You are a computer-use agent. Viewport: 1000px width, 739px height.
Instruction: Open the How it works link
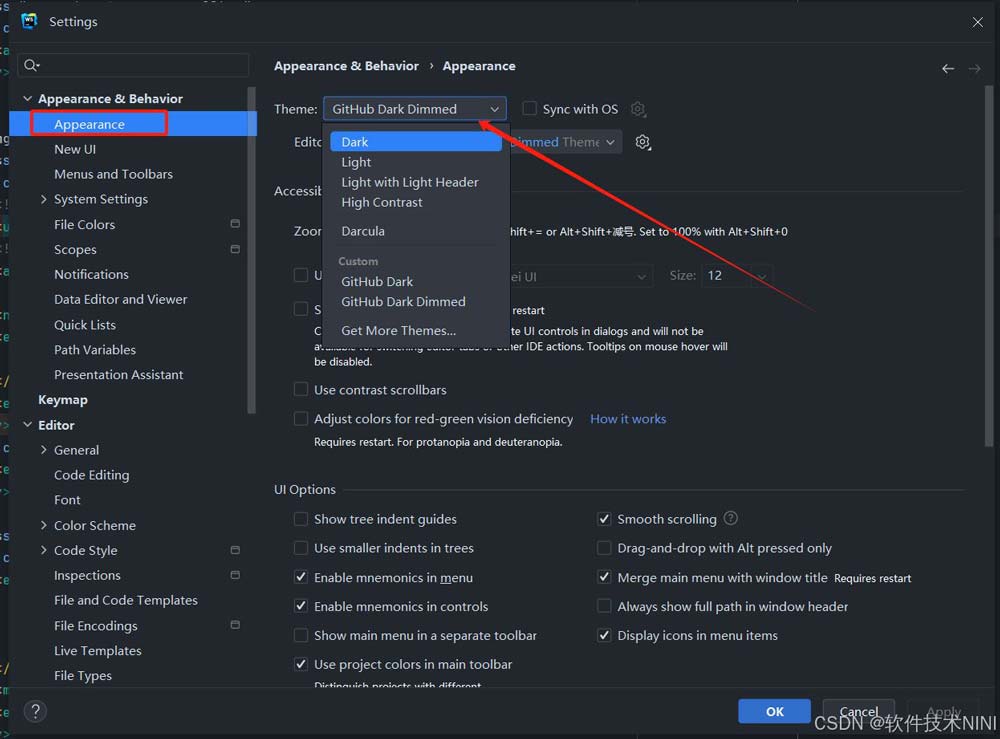(628, 419)
